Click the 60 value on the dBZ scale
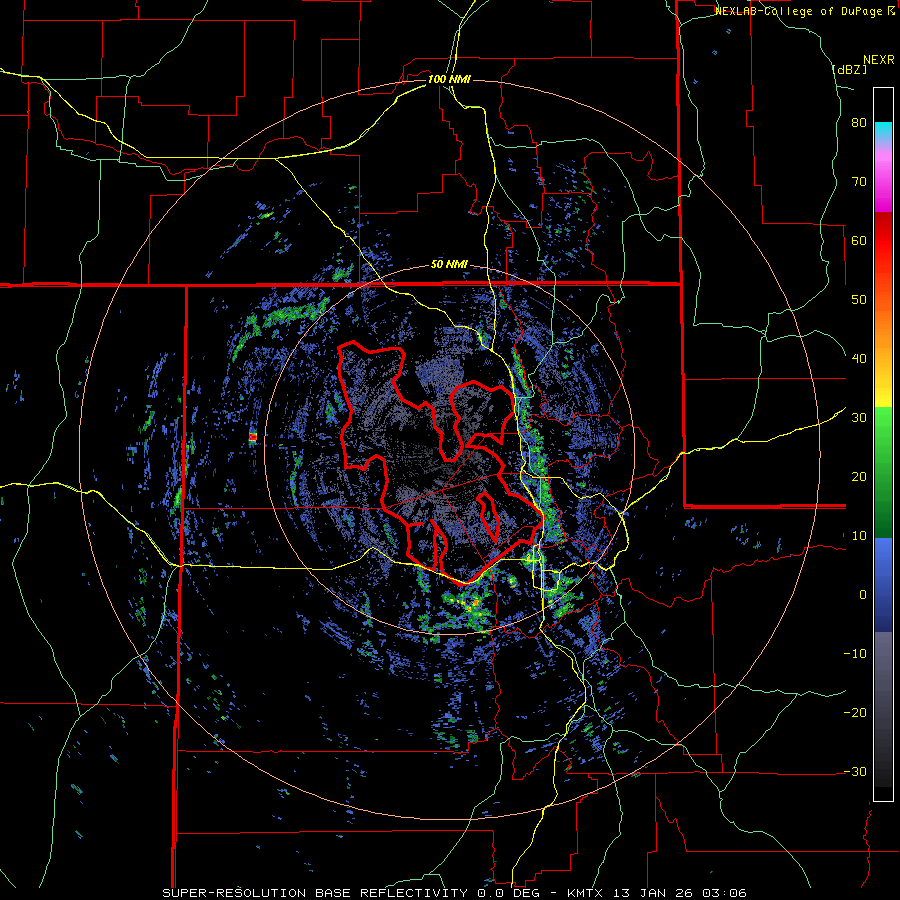The height and width of the screenshot is (900, 900). [859, 240]
